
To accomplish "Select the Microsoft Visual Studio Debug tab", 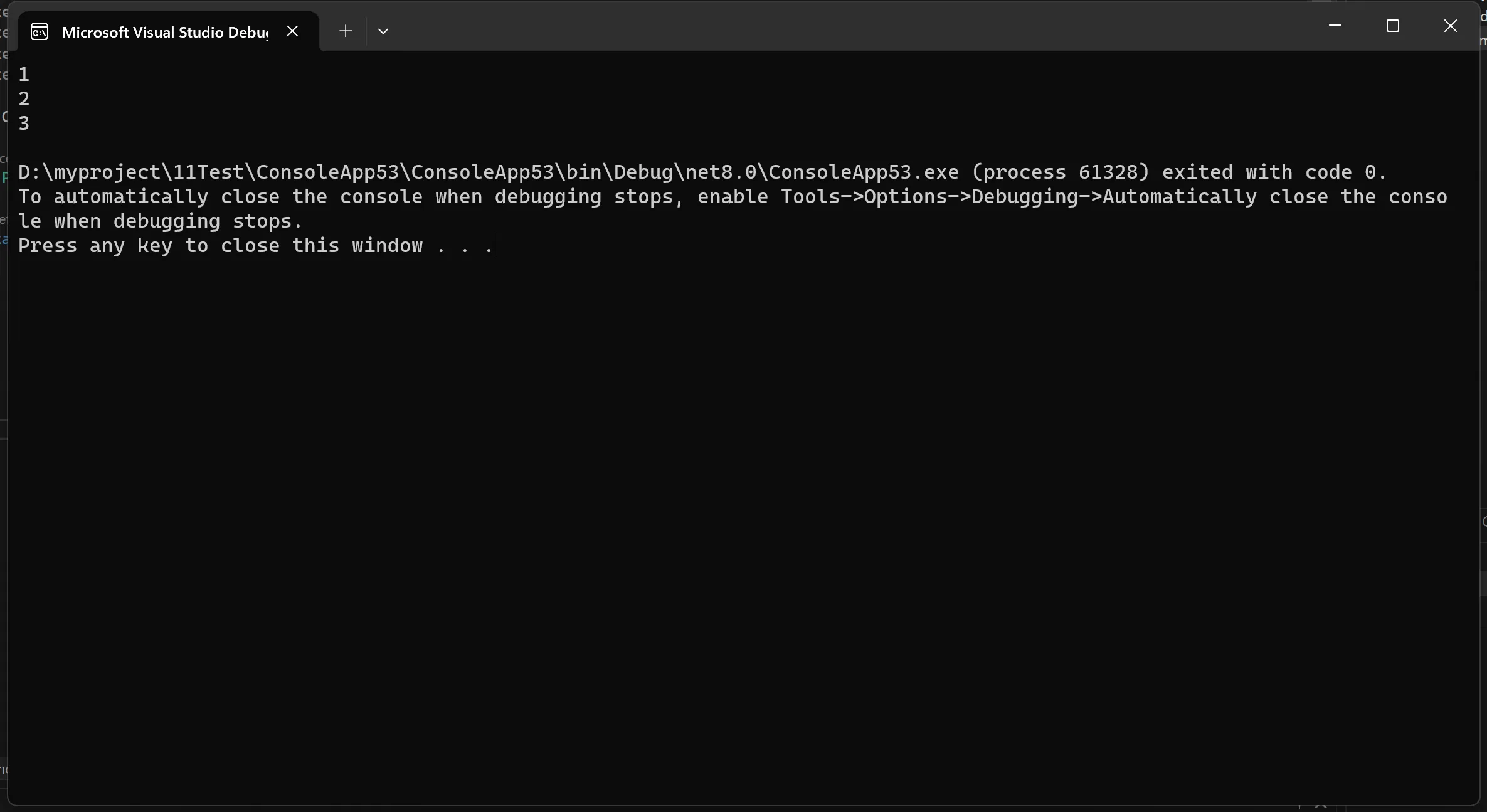I will [x=164, y=32].
